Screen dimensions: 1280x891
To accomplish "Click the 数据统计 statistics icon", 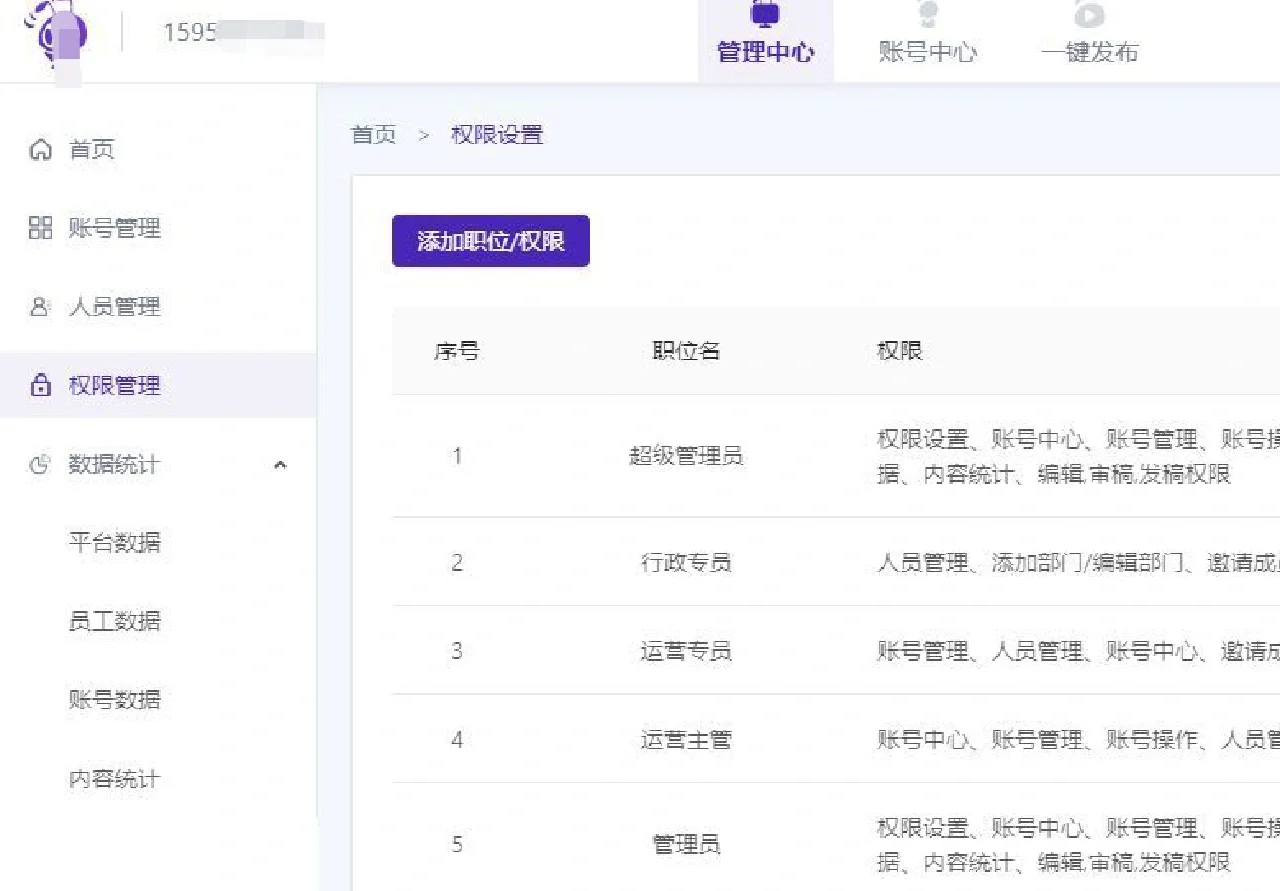I will coord(40,464).
